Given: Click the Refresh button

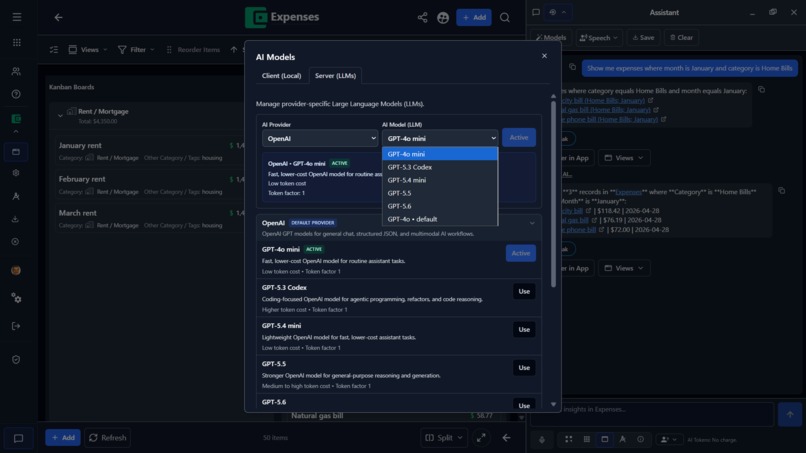Looking at the screenshot, I should point(107,438).
